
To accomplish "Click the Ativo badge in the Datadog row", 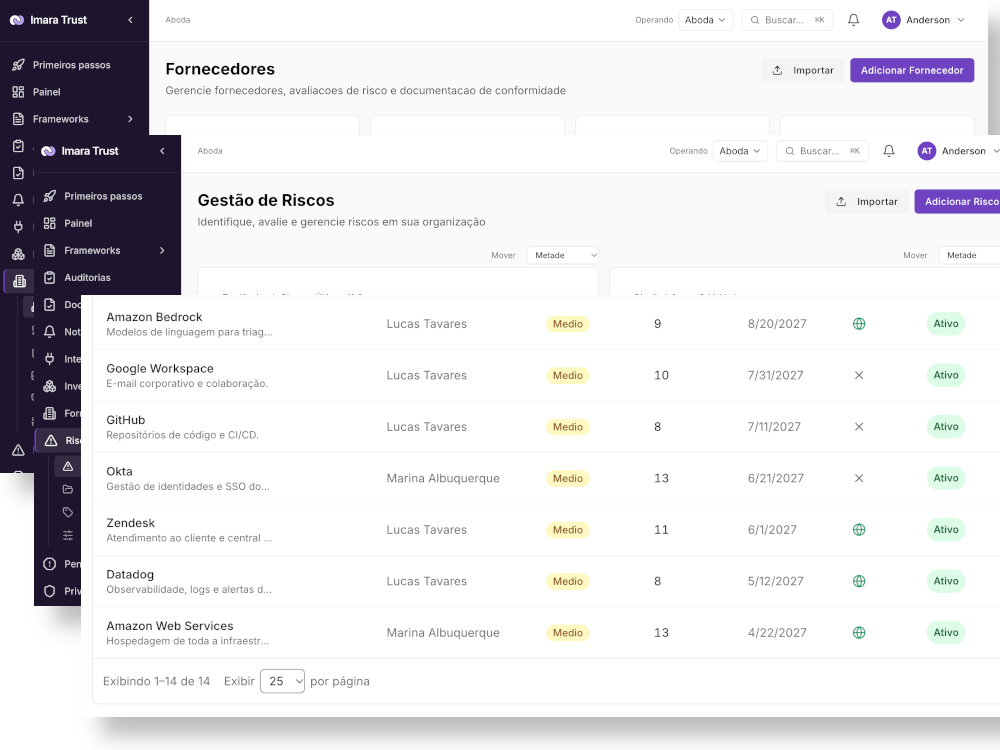I will click(x=946, y=581).
